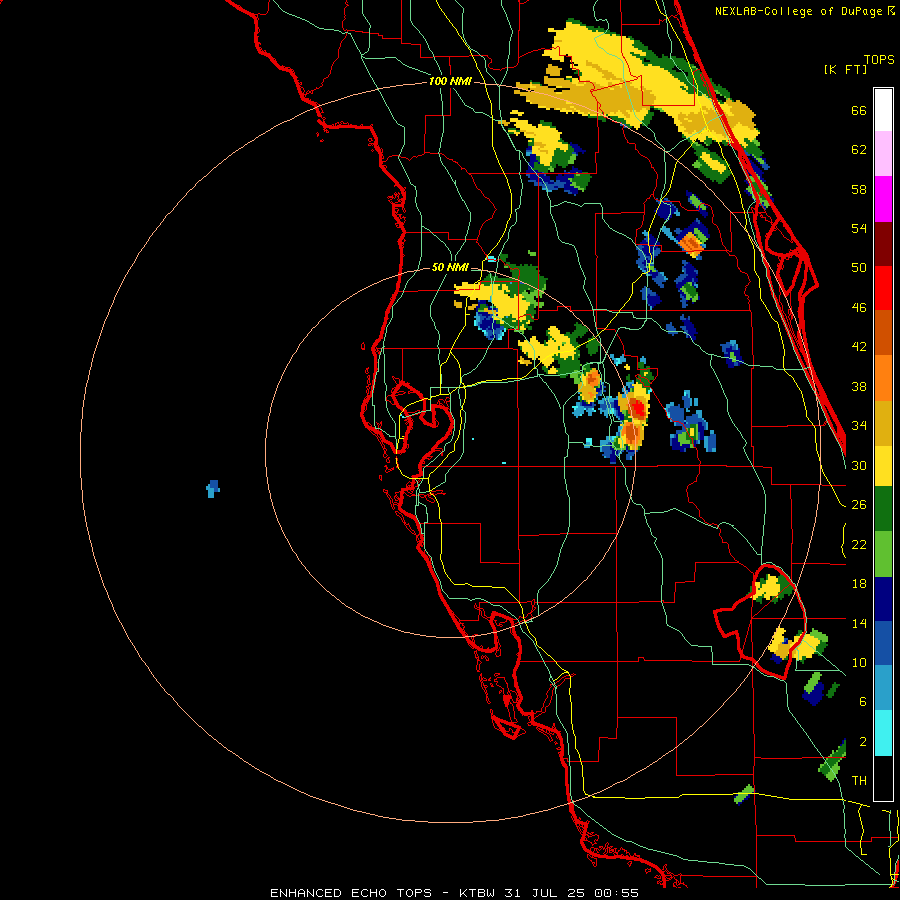Click the [K FT] units label

click(845, 69)
